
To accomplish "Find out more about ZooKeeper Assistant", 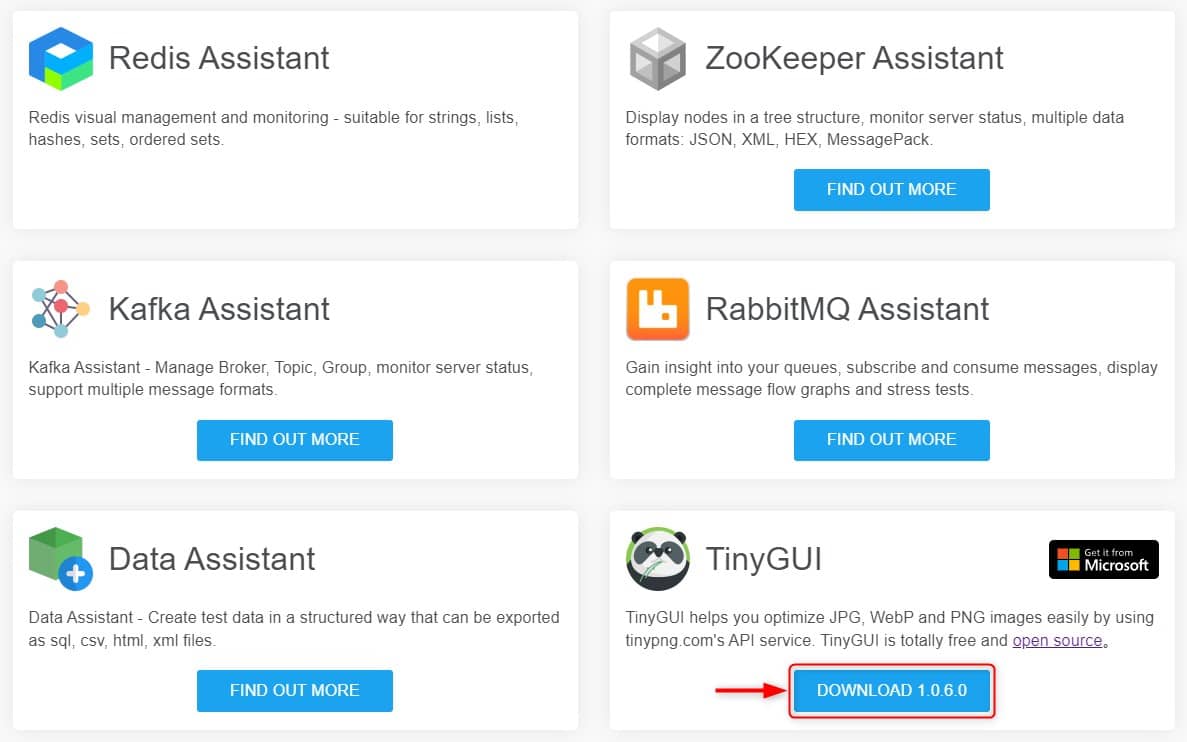I will (892, 189).
